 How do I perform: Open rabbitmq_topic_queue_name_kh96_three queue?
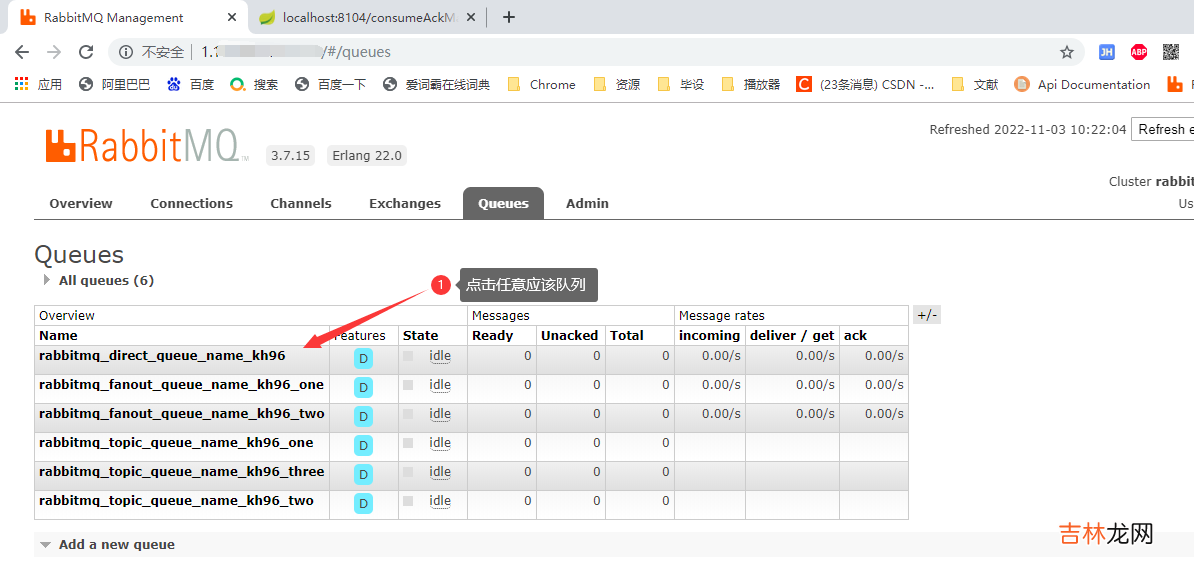click(x=181, y=472)
